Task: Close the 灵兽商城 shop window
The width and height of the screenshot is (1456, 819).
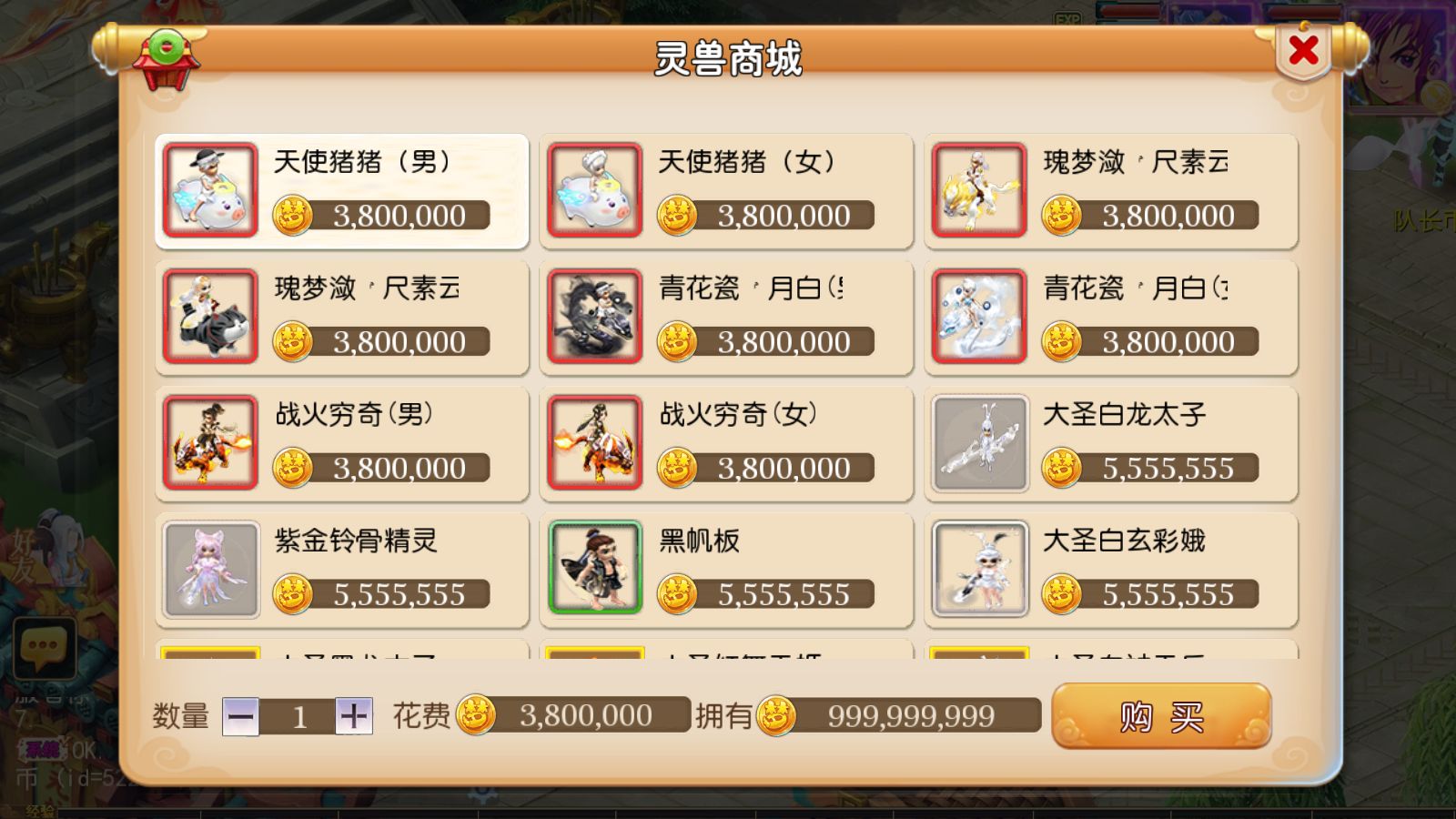Action: (x=1304, y=50)
